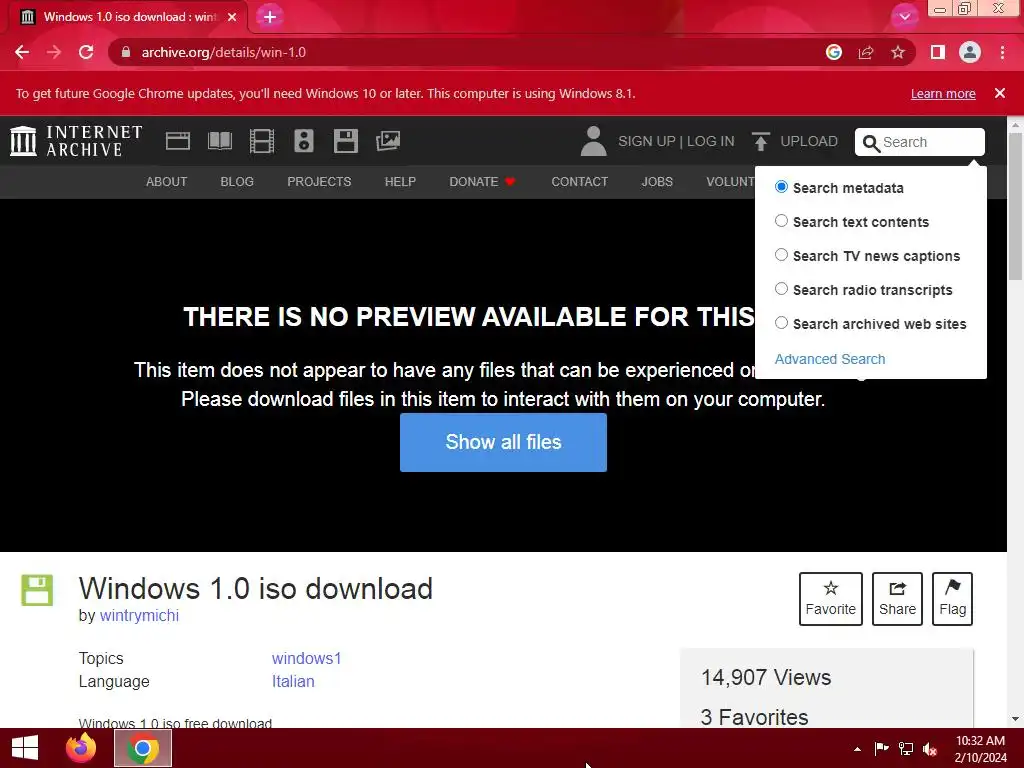Click the site lock icon

[x=126, y=52]
